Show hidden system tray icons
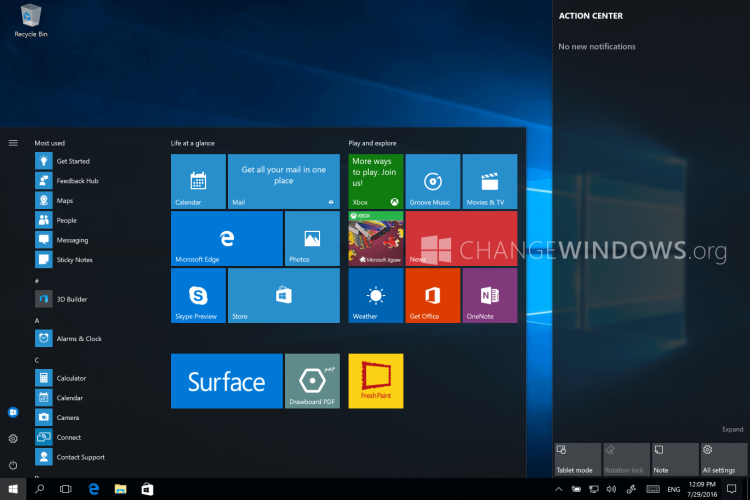This screenshot has width=750, height=500. click(x=558, y=489)
